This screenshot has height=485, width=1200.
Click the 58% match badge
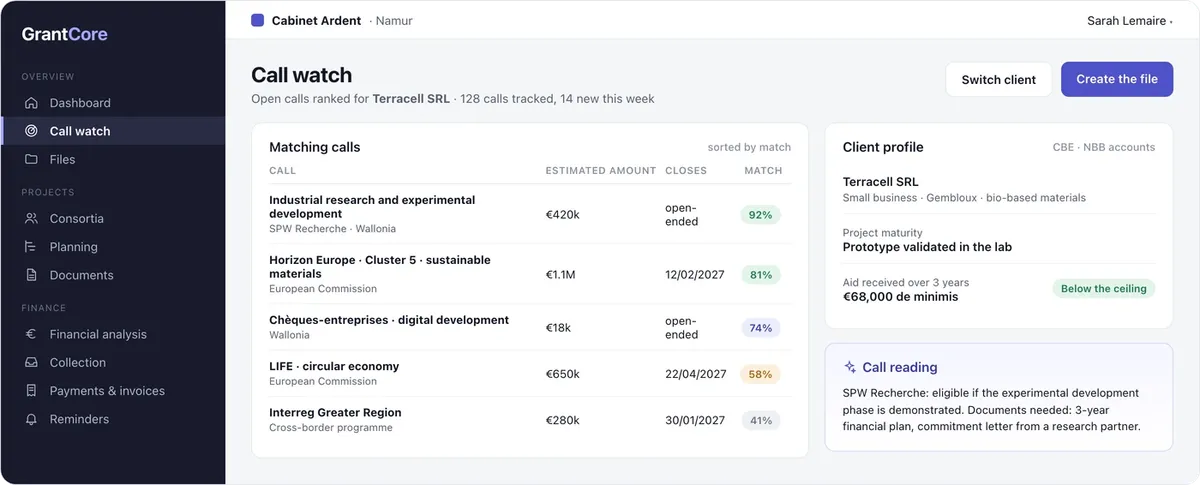coord(761,374)
